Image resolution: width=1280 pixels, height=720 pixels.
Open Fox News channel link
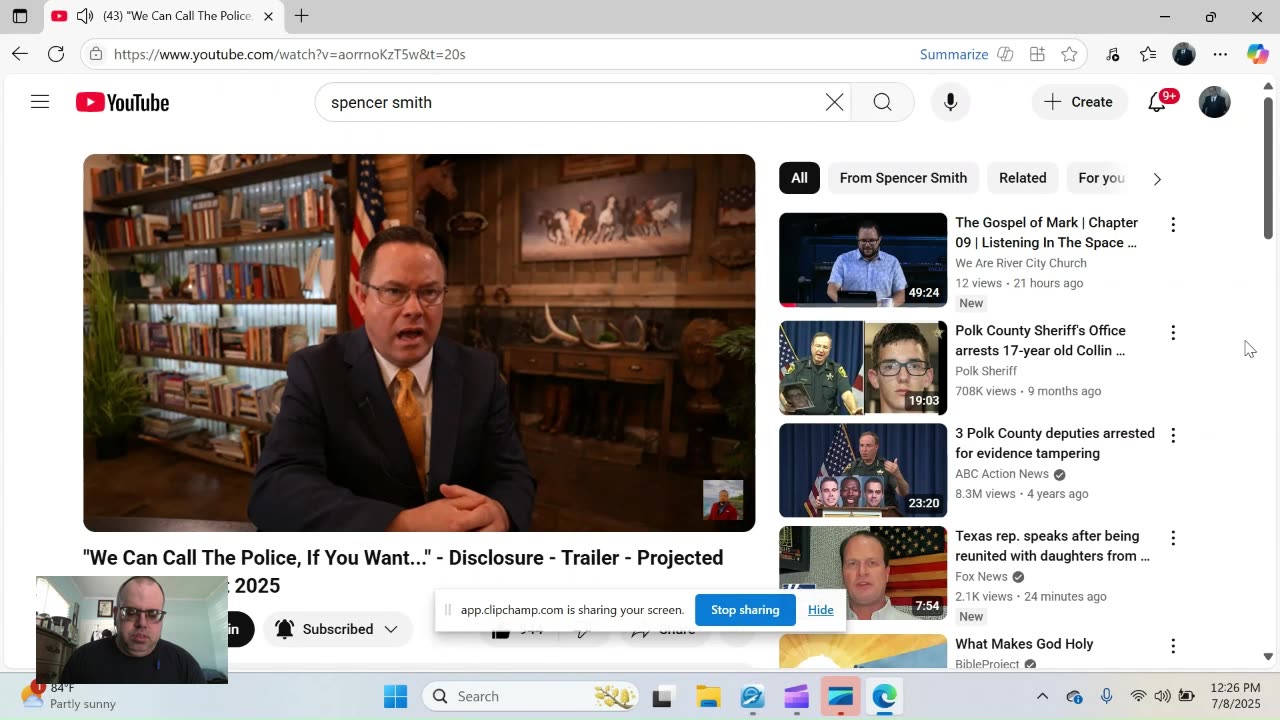coord(981,576)
